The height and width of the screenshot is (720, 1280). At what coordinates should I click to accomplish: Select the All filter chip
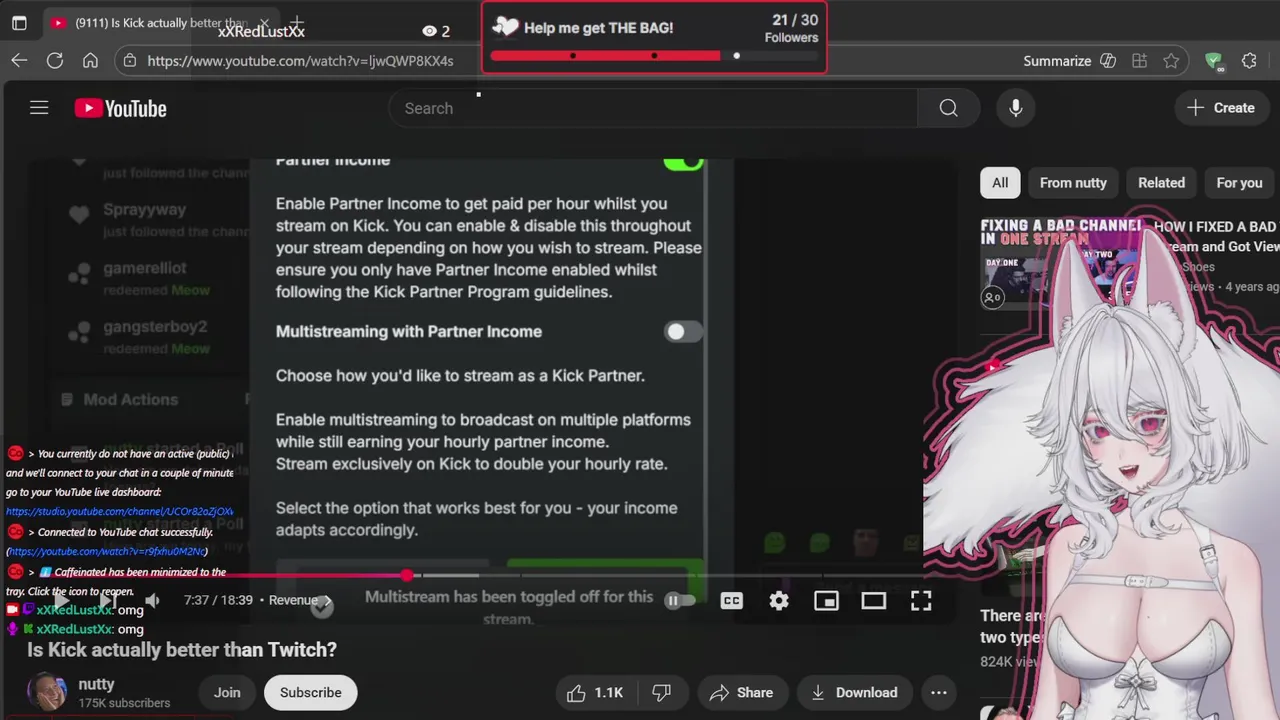point(1000,183)
